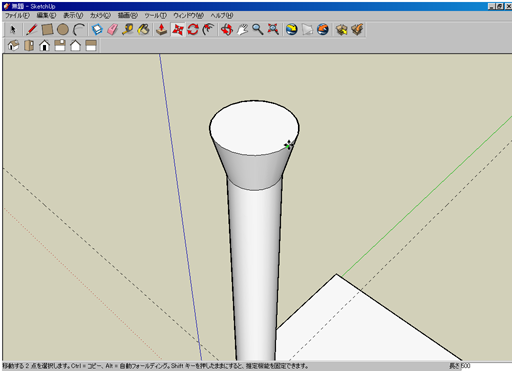Image resolution: width=512 pixels, height=371 pixels.
Task: Click the SketchUp title bar app icon
Action: pos(7,6)
